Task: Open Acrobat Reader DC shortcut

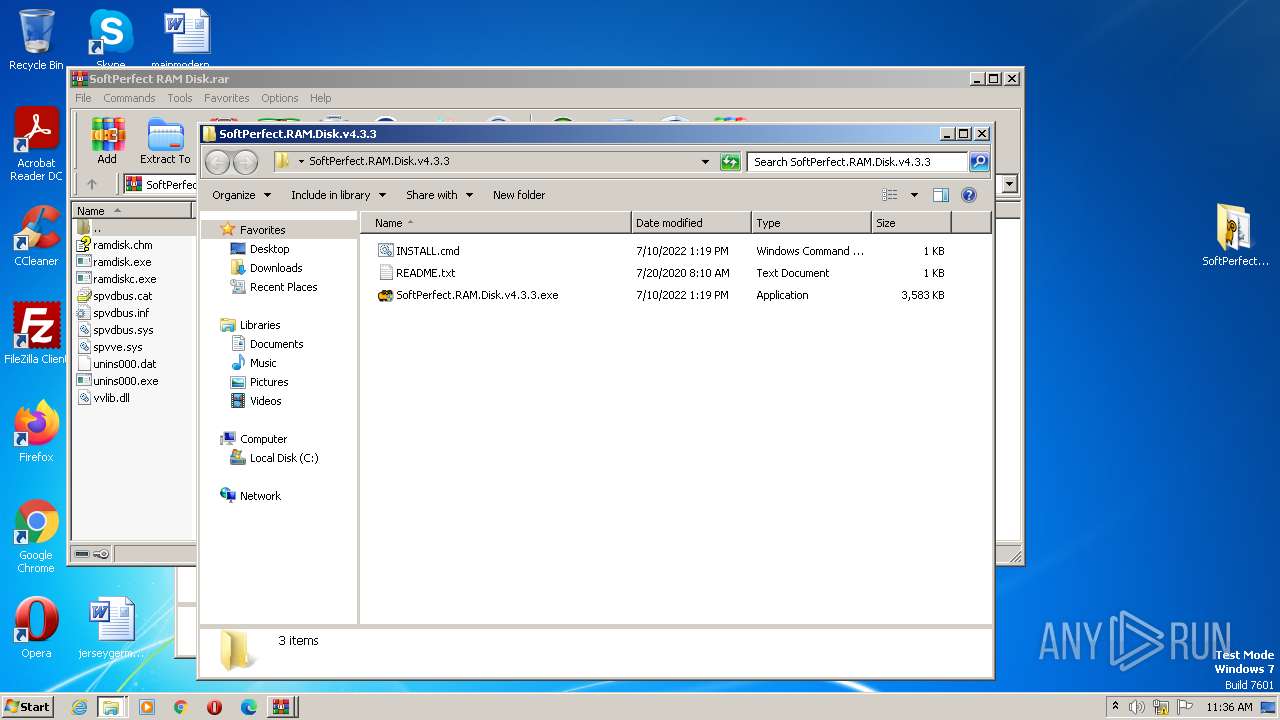Action: 36,145
